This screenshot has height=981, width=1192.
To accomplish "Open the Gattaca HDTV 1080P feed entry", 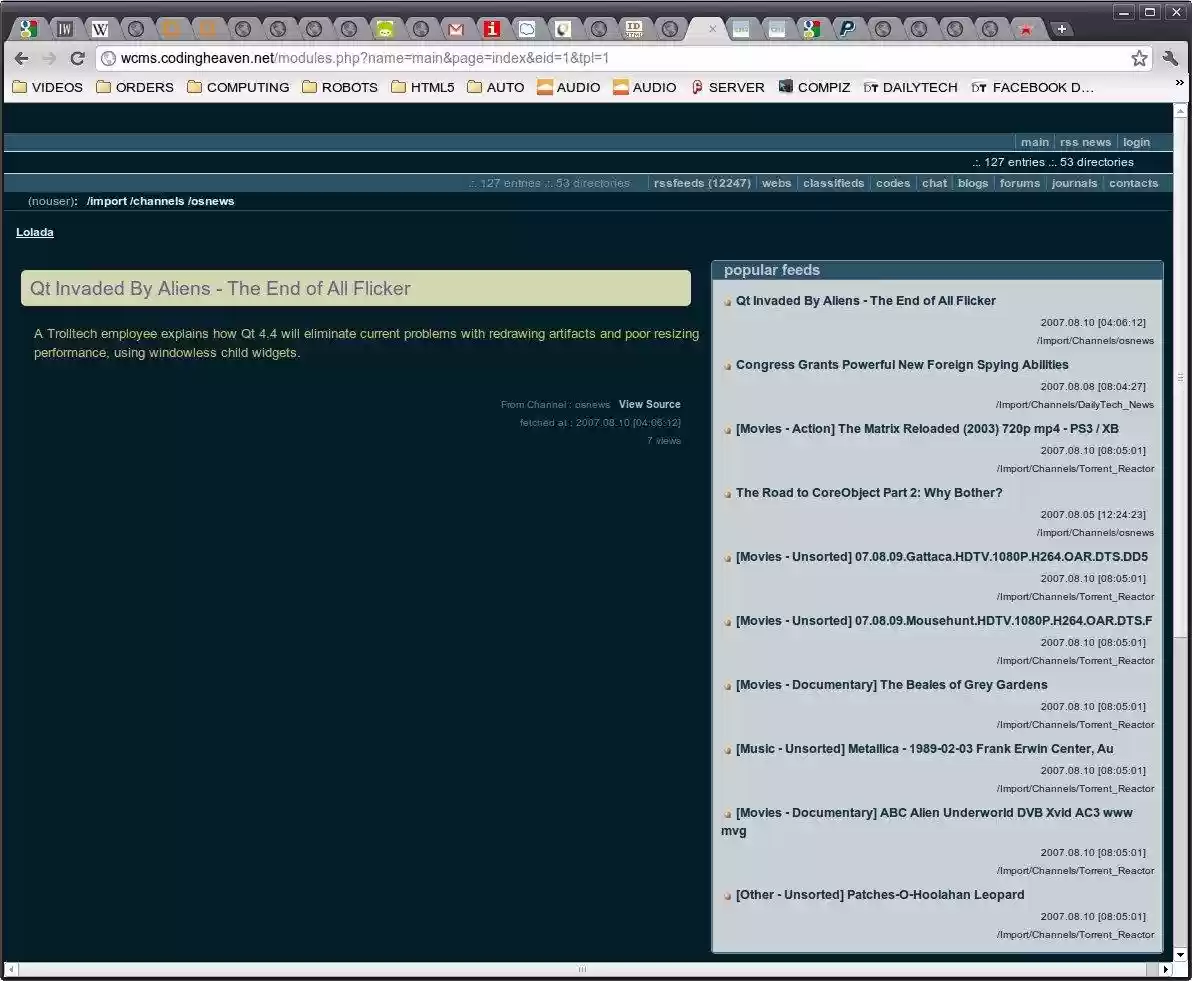I will pyautogui.click(x=942, y=557).
